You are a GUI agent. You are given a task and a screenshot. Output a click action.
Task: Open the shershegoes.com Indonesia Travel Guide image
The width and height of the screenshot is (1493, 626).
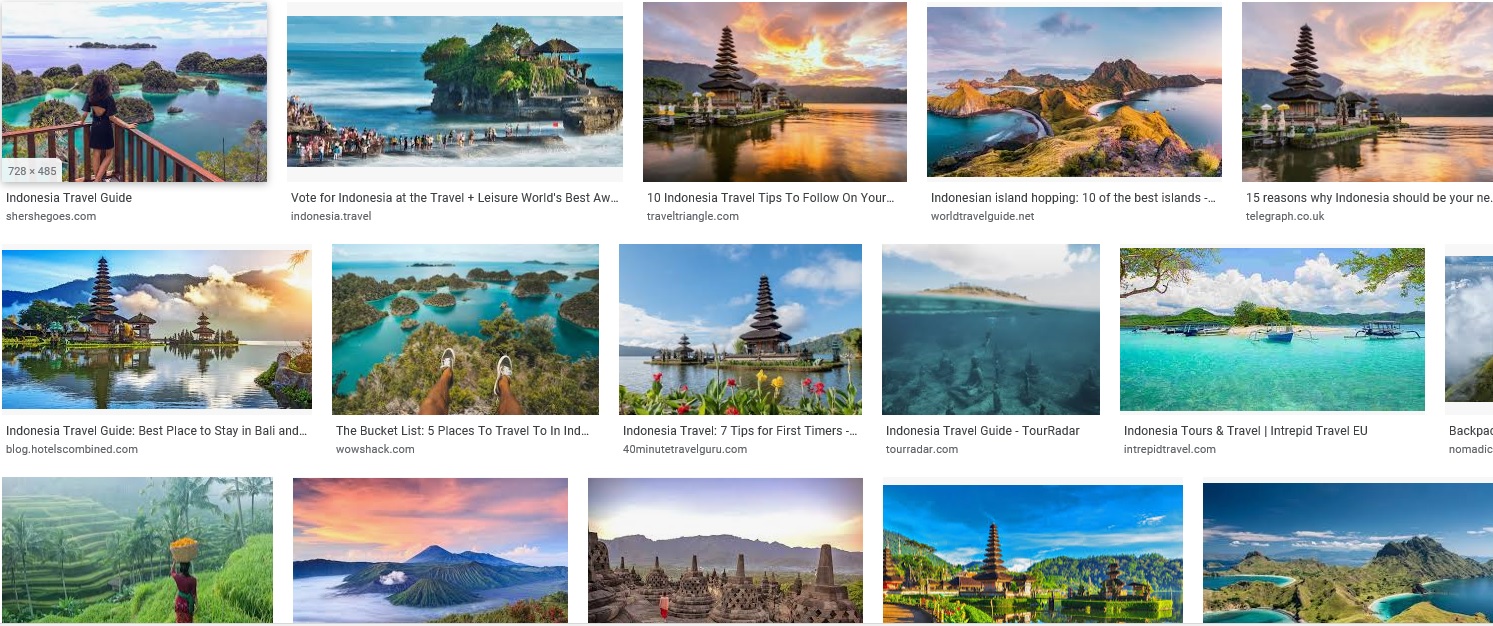pyautogui.click(x=134, y=92)
